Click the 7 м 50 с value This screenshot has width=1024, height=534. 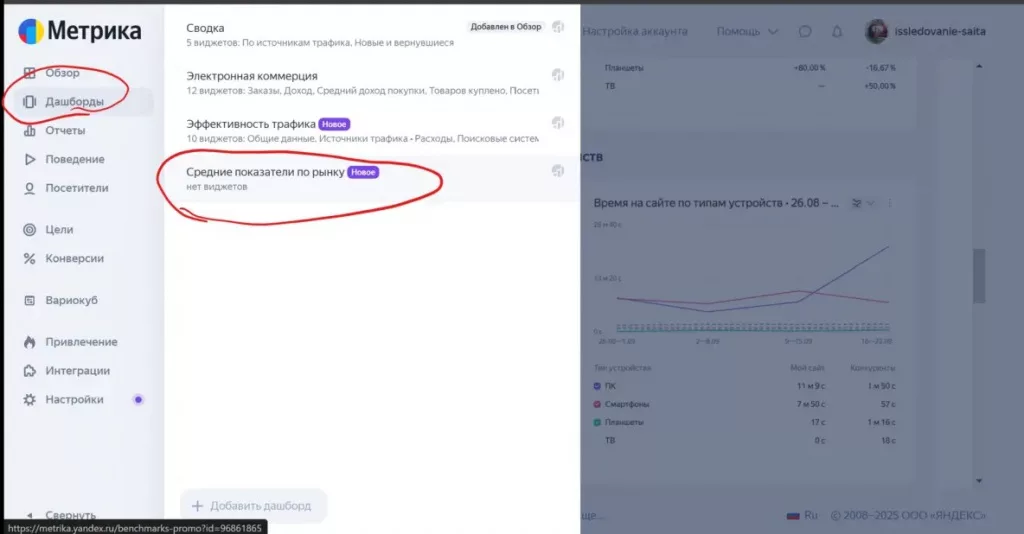pos(811,404)
